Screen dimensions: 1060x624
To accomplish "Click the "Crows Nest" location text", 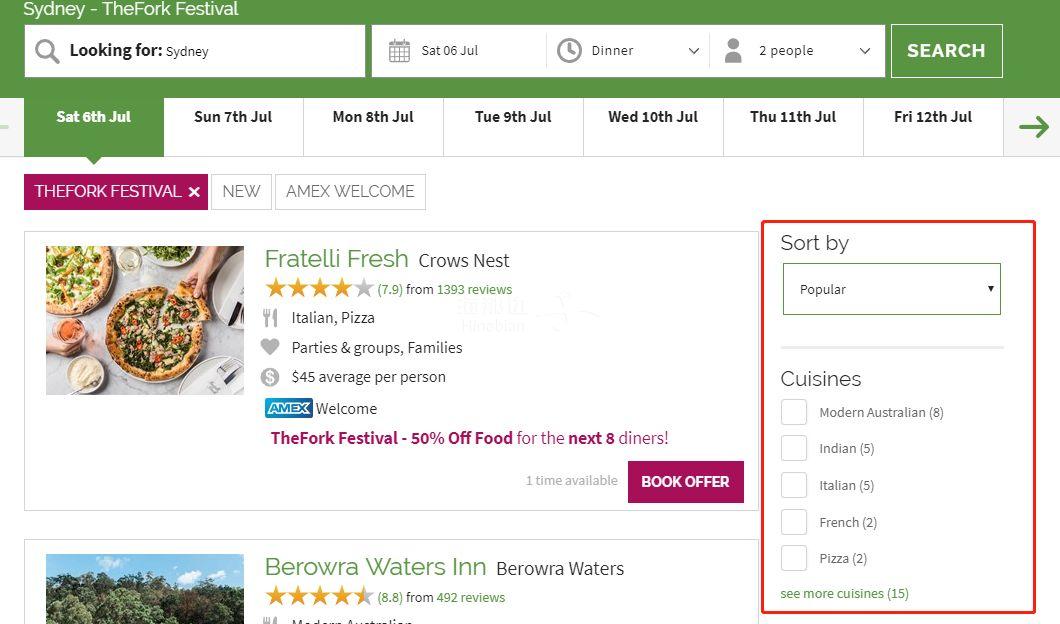I will (x=464, y=261).
